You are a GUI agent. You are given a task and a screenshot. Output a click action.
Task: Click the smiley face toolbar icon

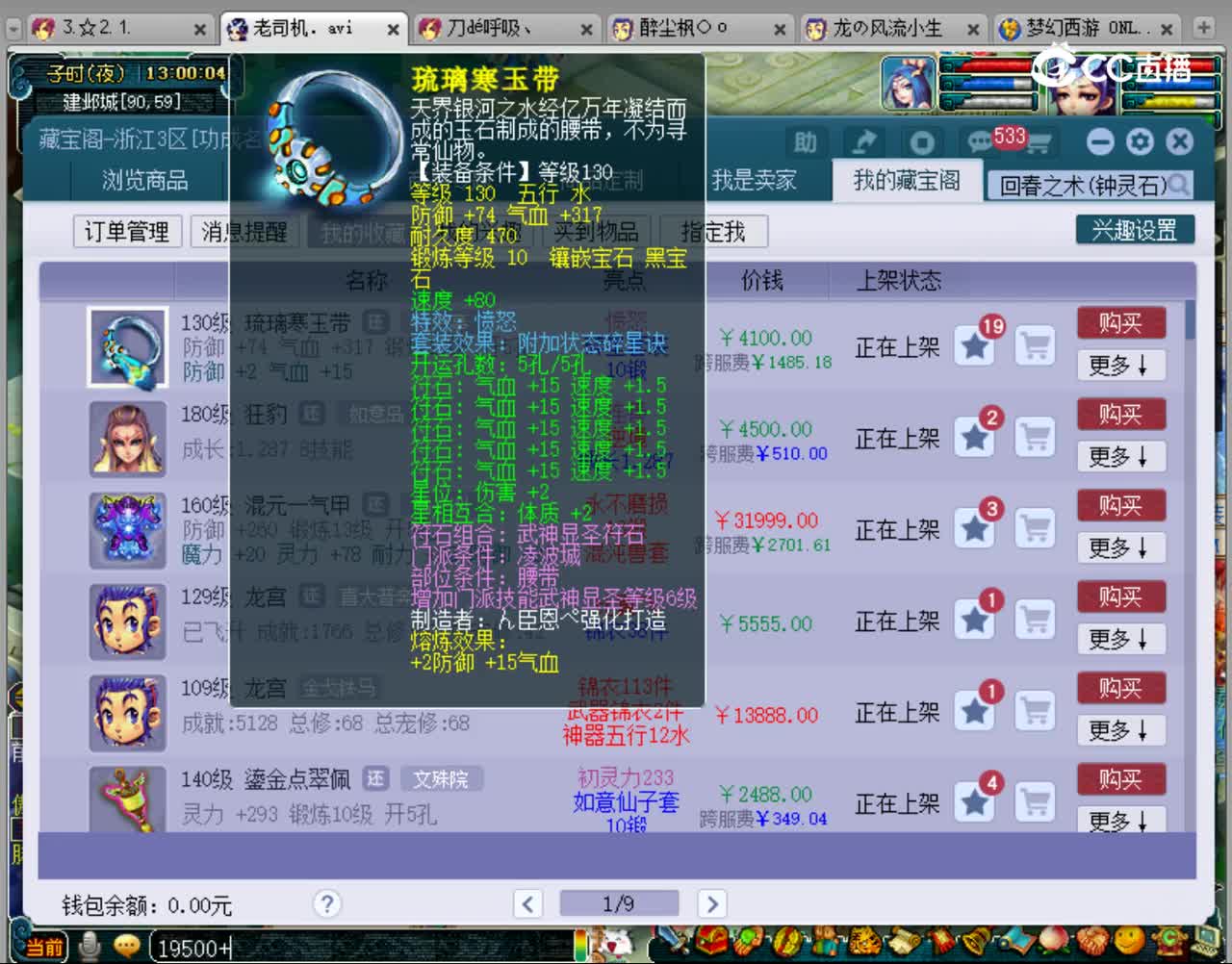1128,940
